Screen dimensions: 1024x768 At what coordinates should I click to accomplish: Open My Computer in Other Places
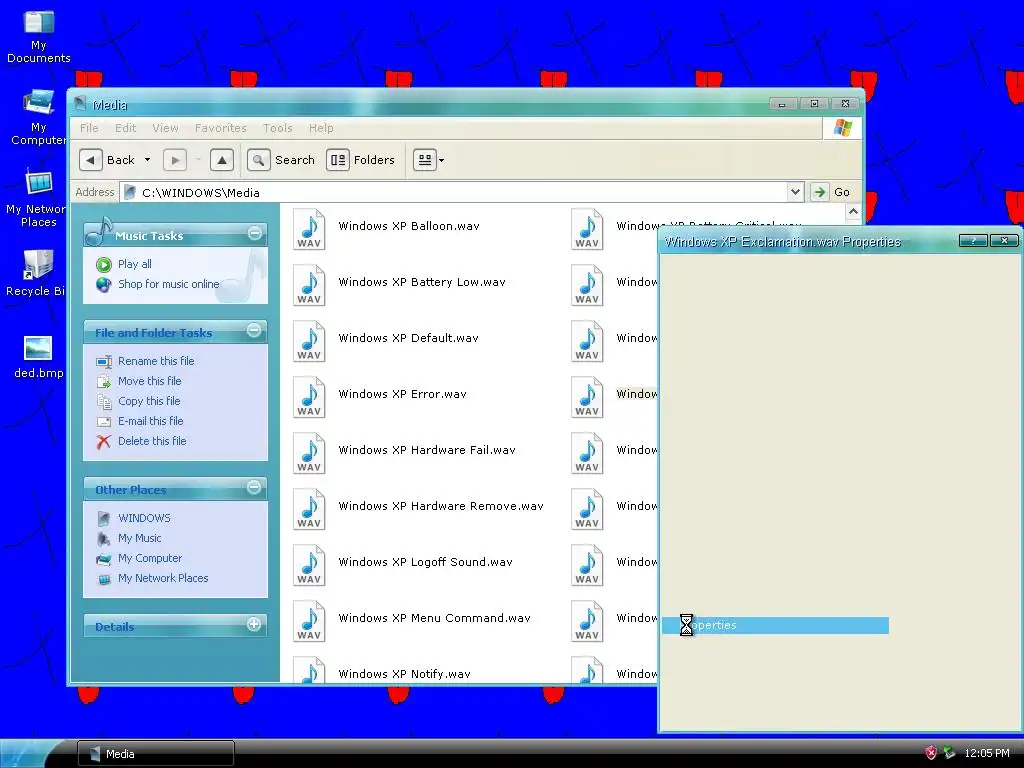click(150, 558)
